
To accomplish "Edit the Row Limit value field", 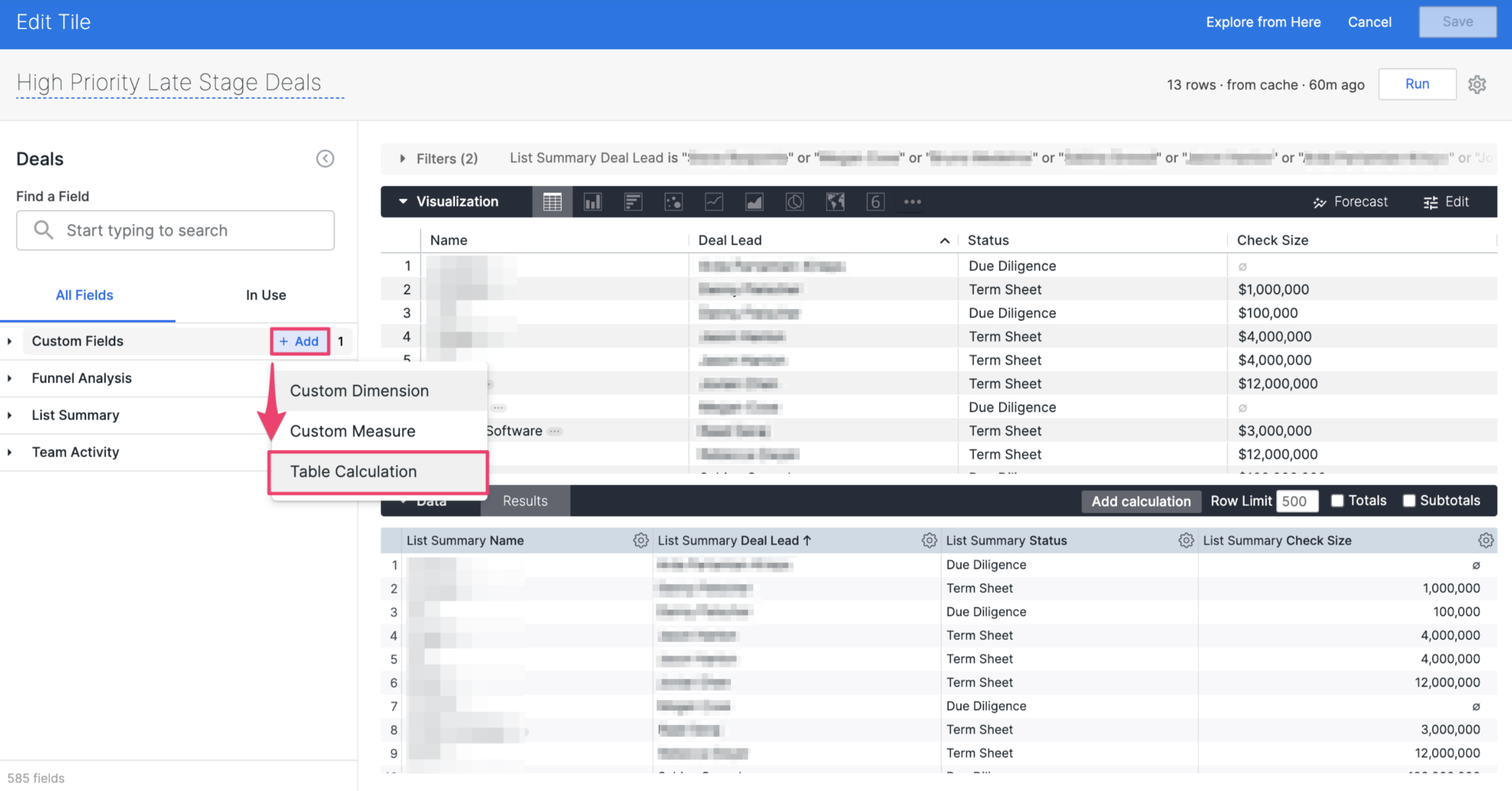I will 1297,501.
